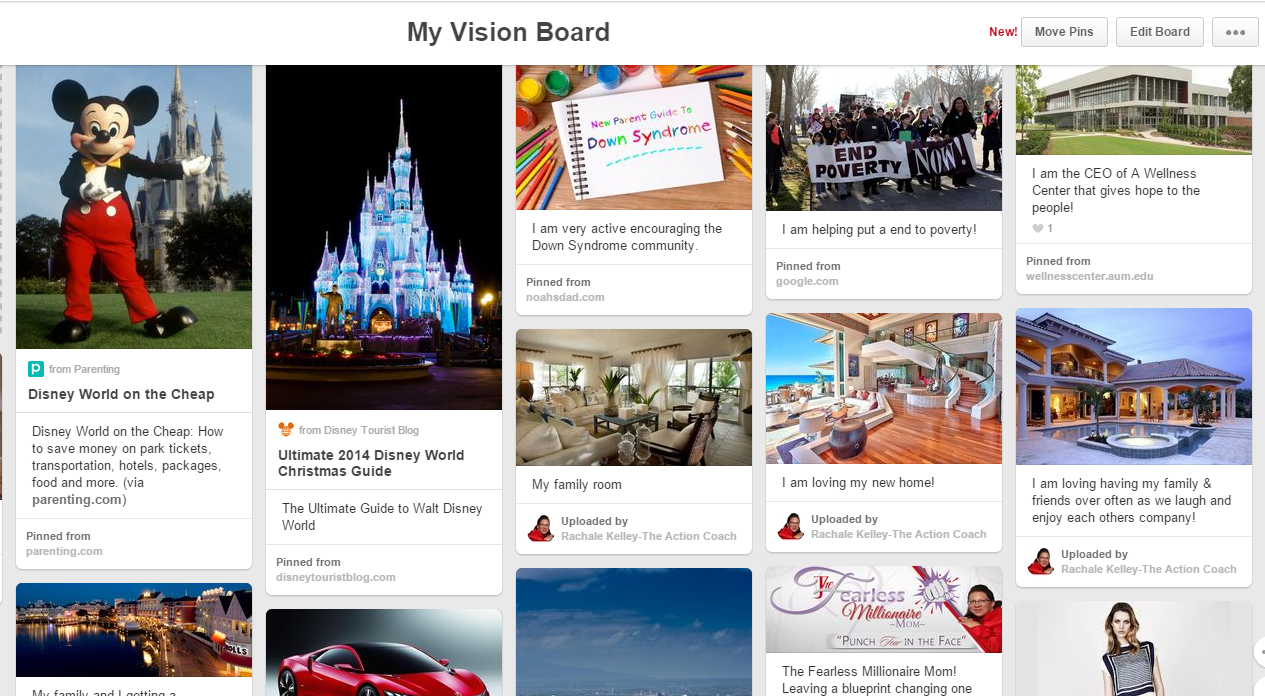This screenshot has width=1265, height=696.
Task: Click the Edit Board button
Action: pyautogui.click(x=1160, y=32)
